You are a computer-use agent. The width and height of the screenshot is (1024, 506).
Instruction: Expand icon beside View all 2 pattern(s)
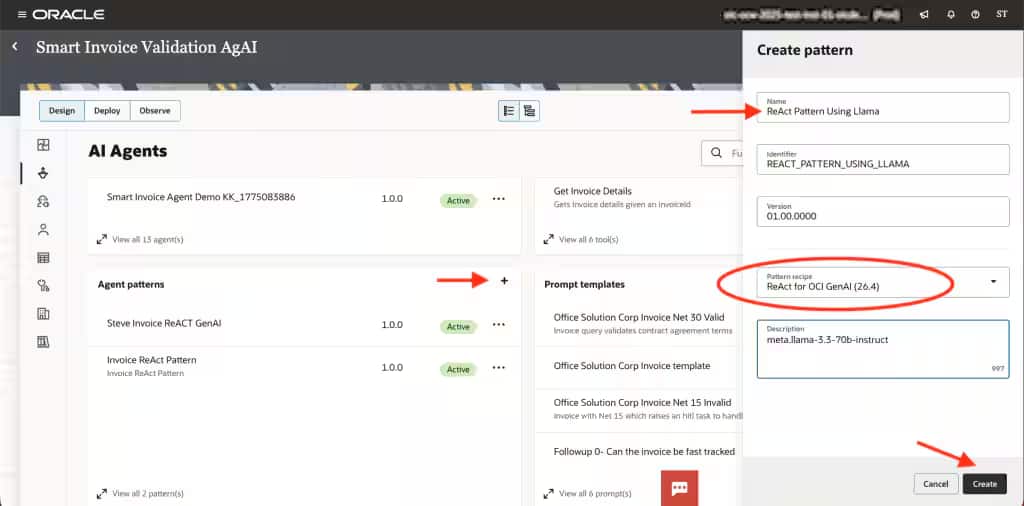pos(102,494)
